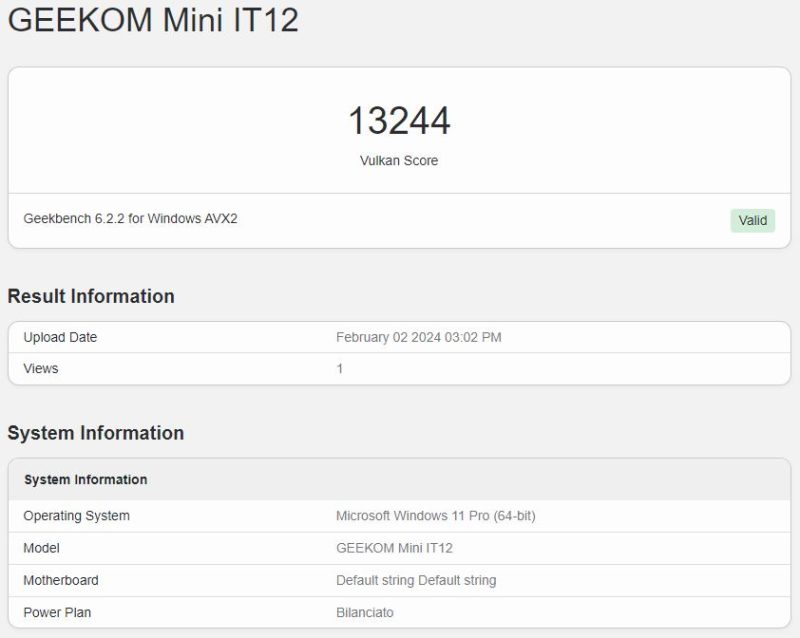Click Geekbench 6.2.2 for Windows AVX2 text
Viewport: 800px width, 638px height.
(130, 219)
